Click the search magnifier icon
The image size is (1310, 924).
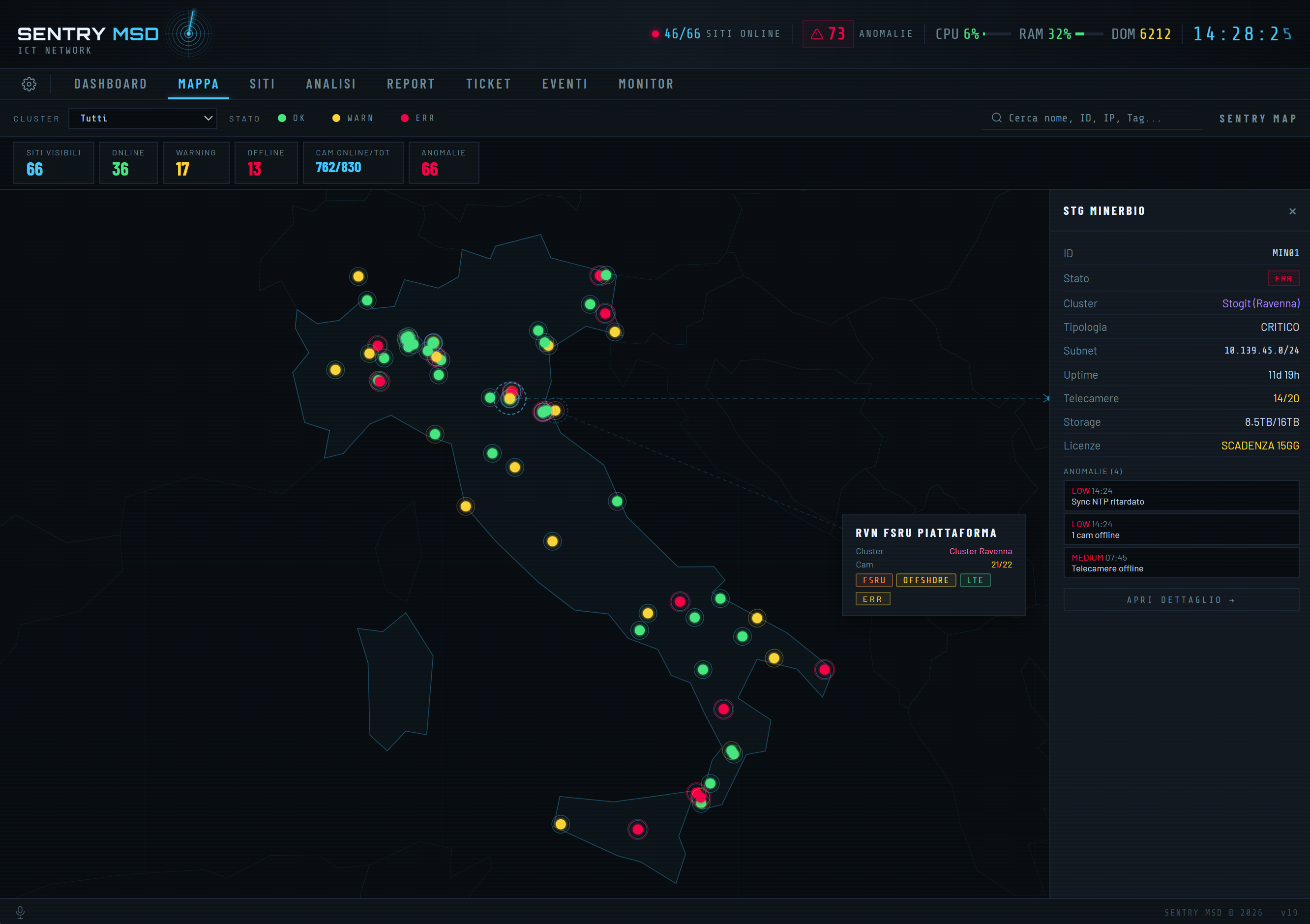[996, 118]
